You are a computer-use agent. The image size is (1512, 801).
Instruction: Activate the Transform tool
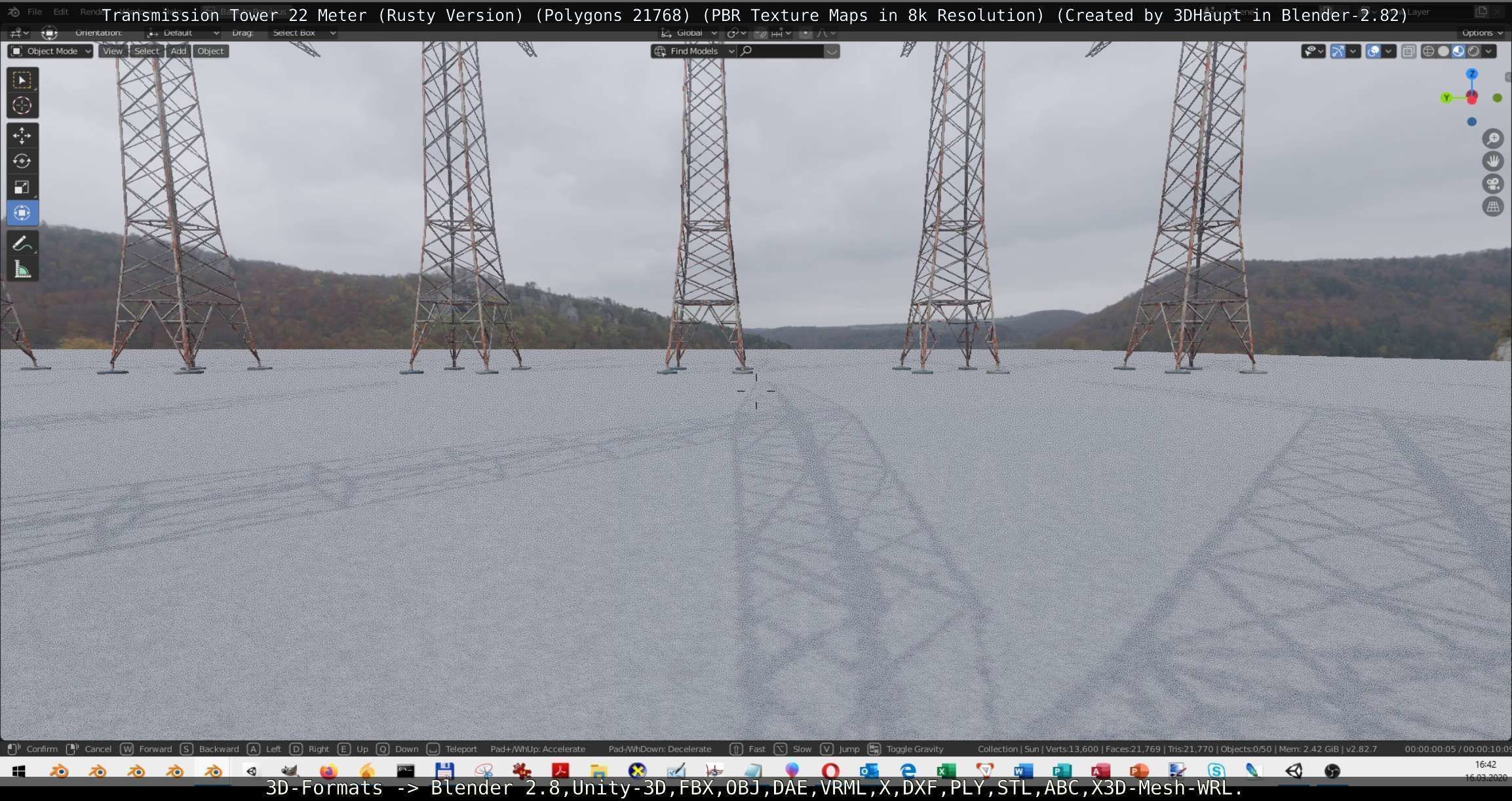pyautogui.click(x=22, y=213)
